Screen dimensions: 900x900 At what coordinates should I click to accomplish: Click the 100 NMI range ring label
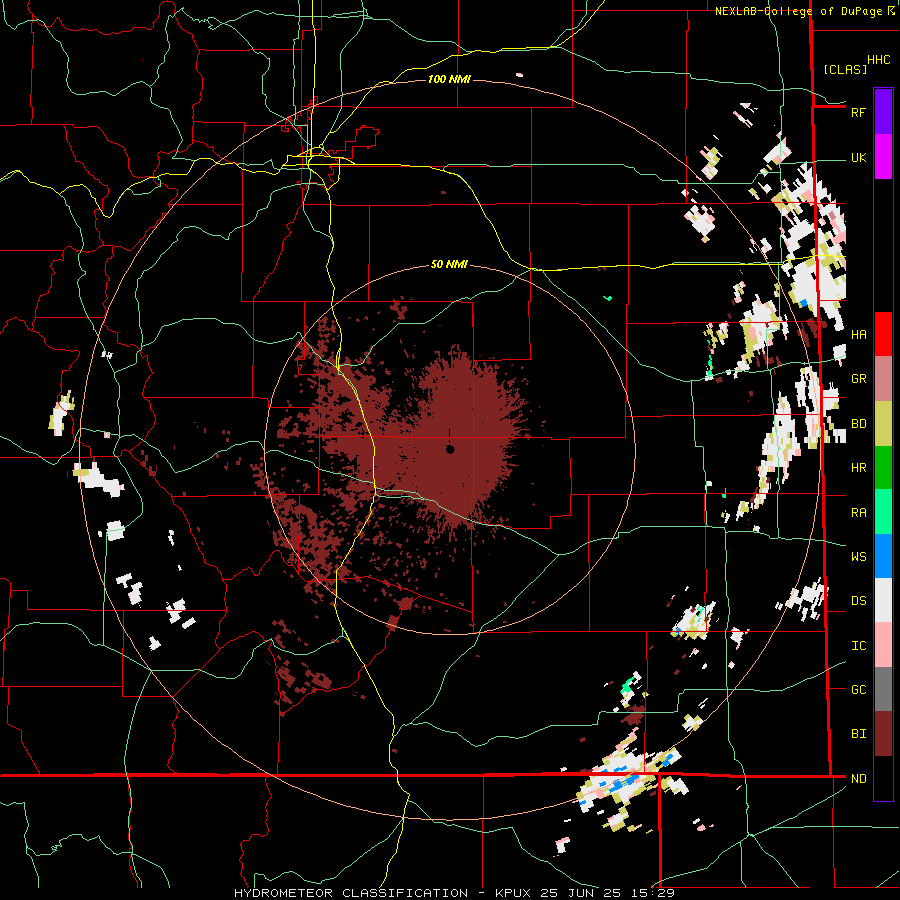coord(449,79)
